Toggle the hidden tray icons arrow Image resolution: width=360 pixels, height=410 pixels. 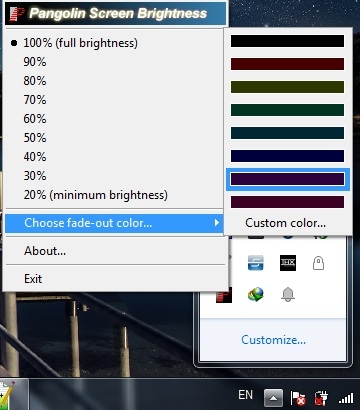(x=273, y=398)
